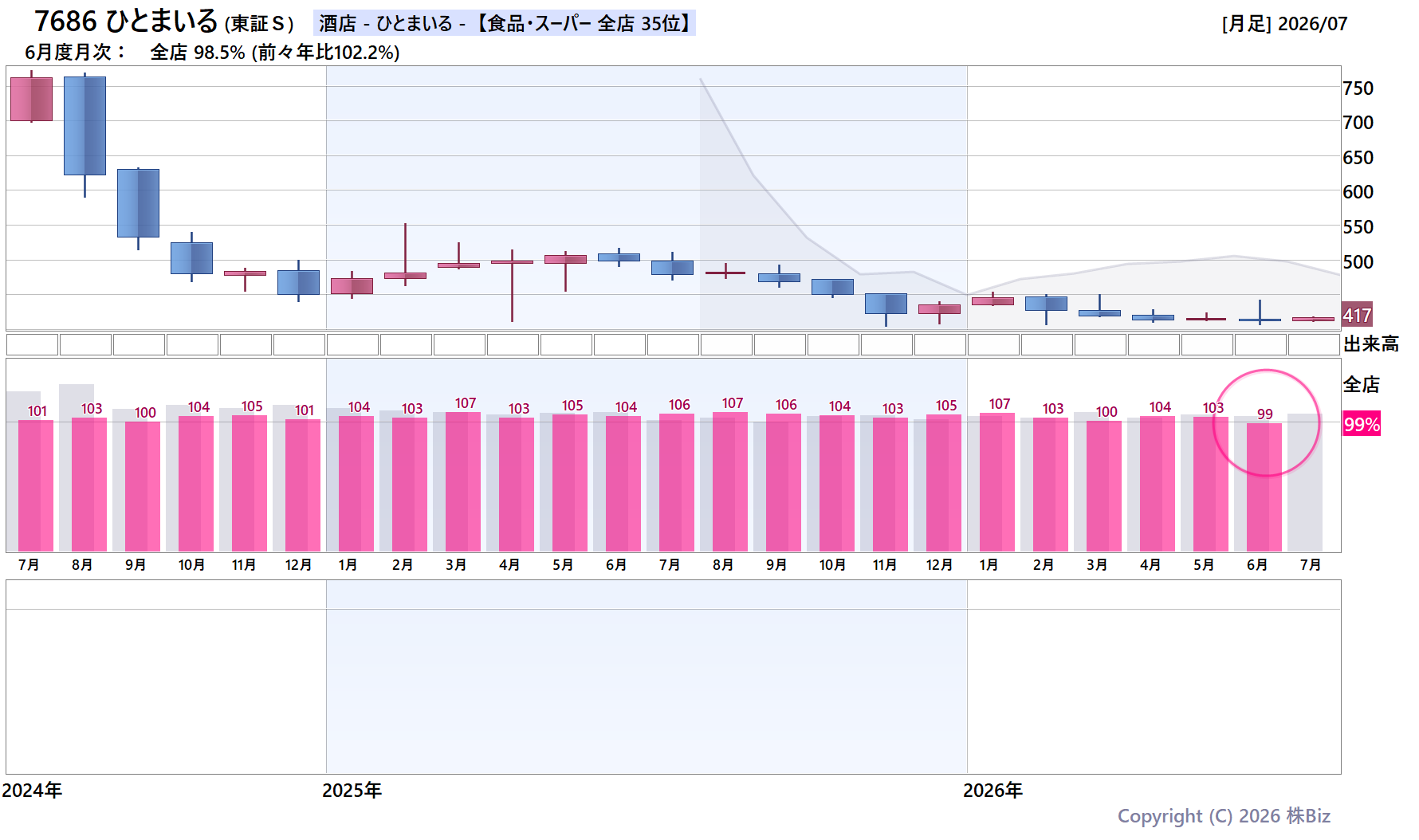Click the 700 price axis label

click(1358, 123)
